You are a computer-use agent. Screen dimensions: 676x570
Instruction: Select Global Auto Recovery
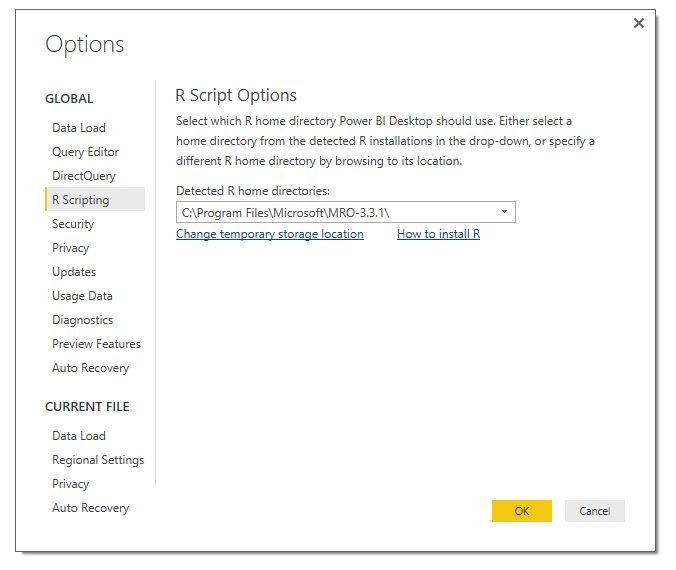pos(91,368)
